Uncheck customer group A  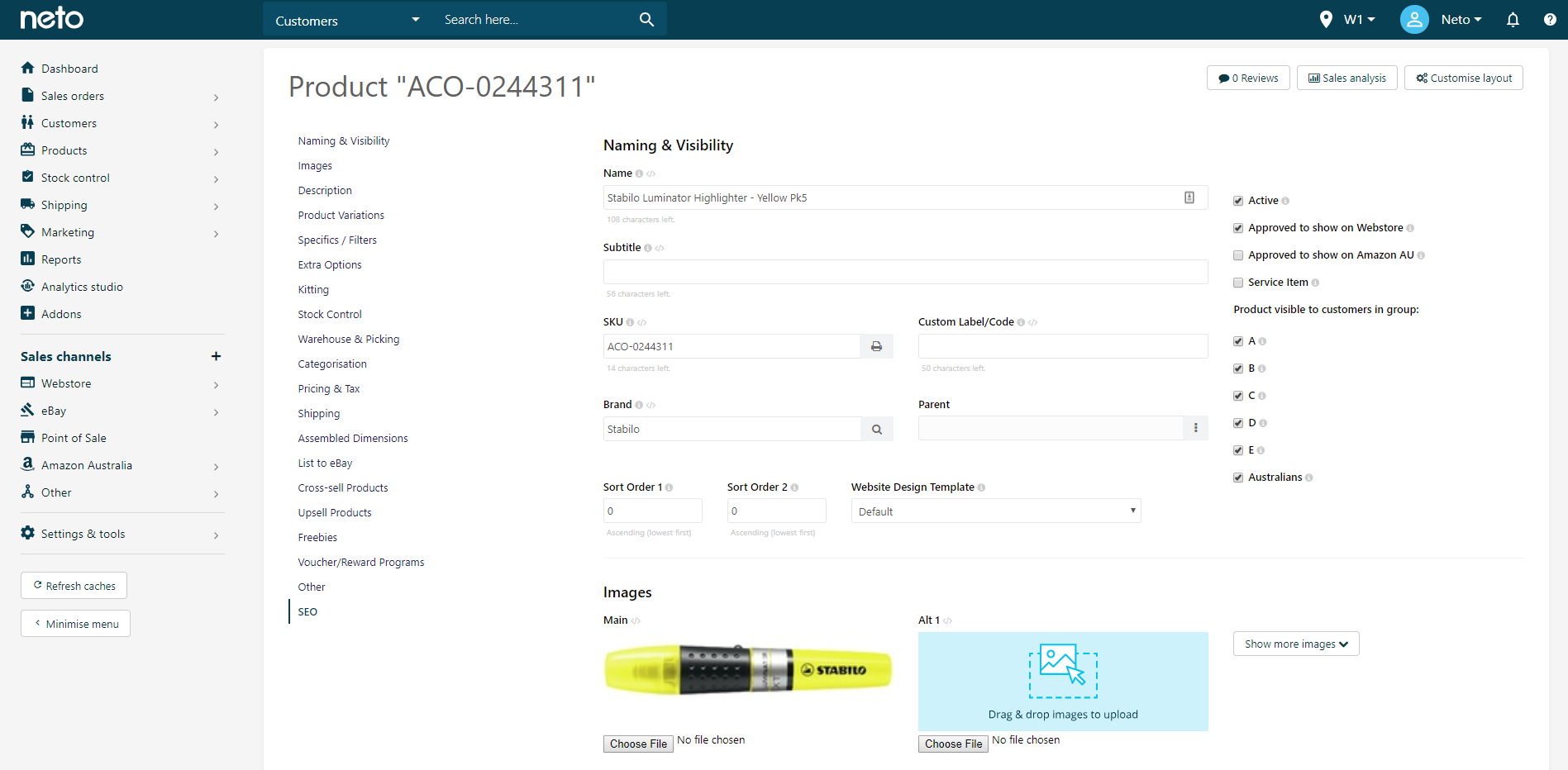tap(1238, 341)
